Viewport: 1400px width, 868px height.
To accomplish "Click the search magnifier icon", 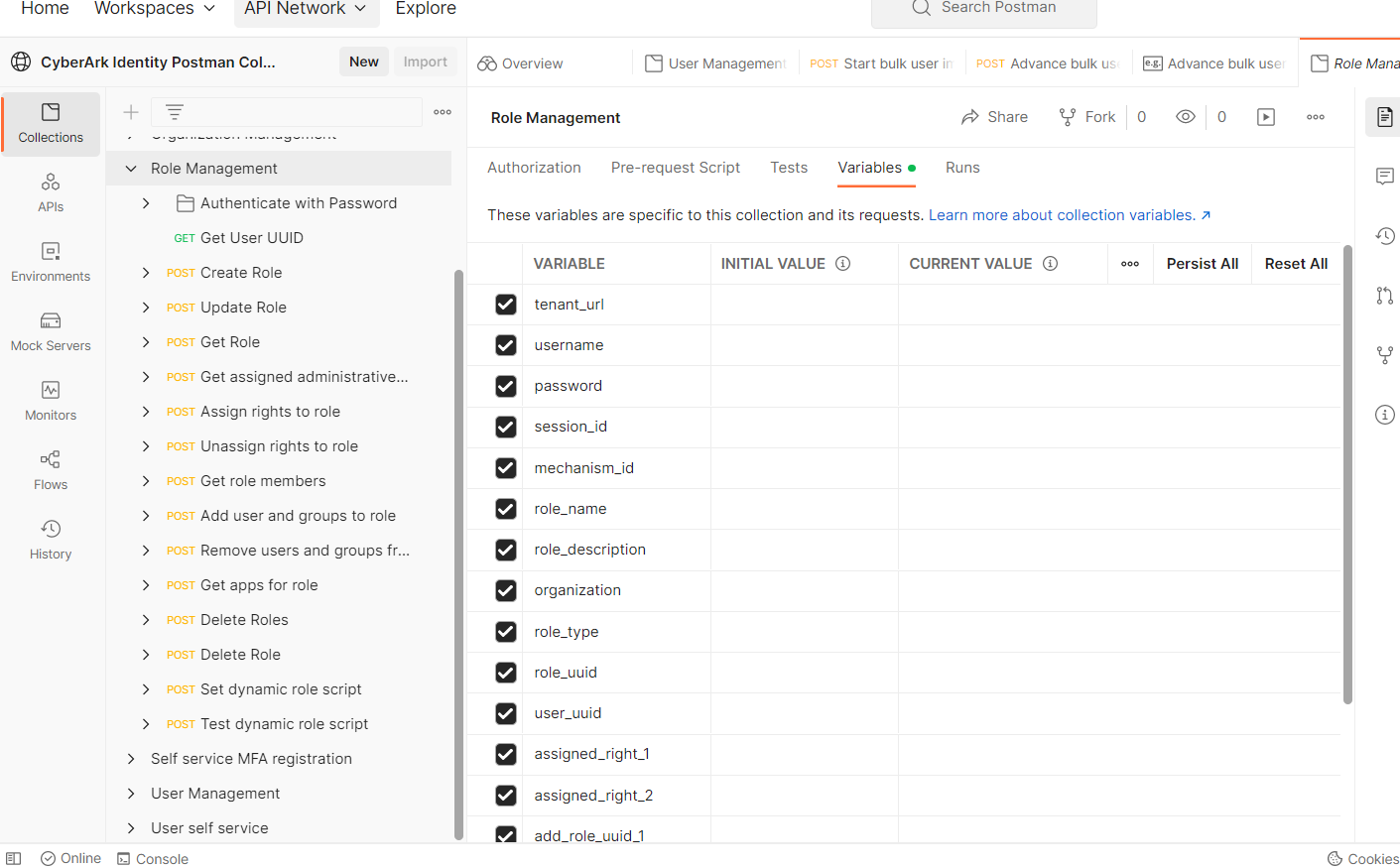I will [x=921, y=8].
